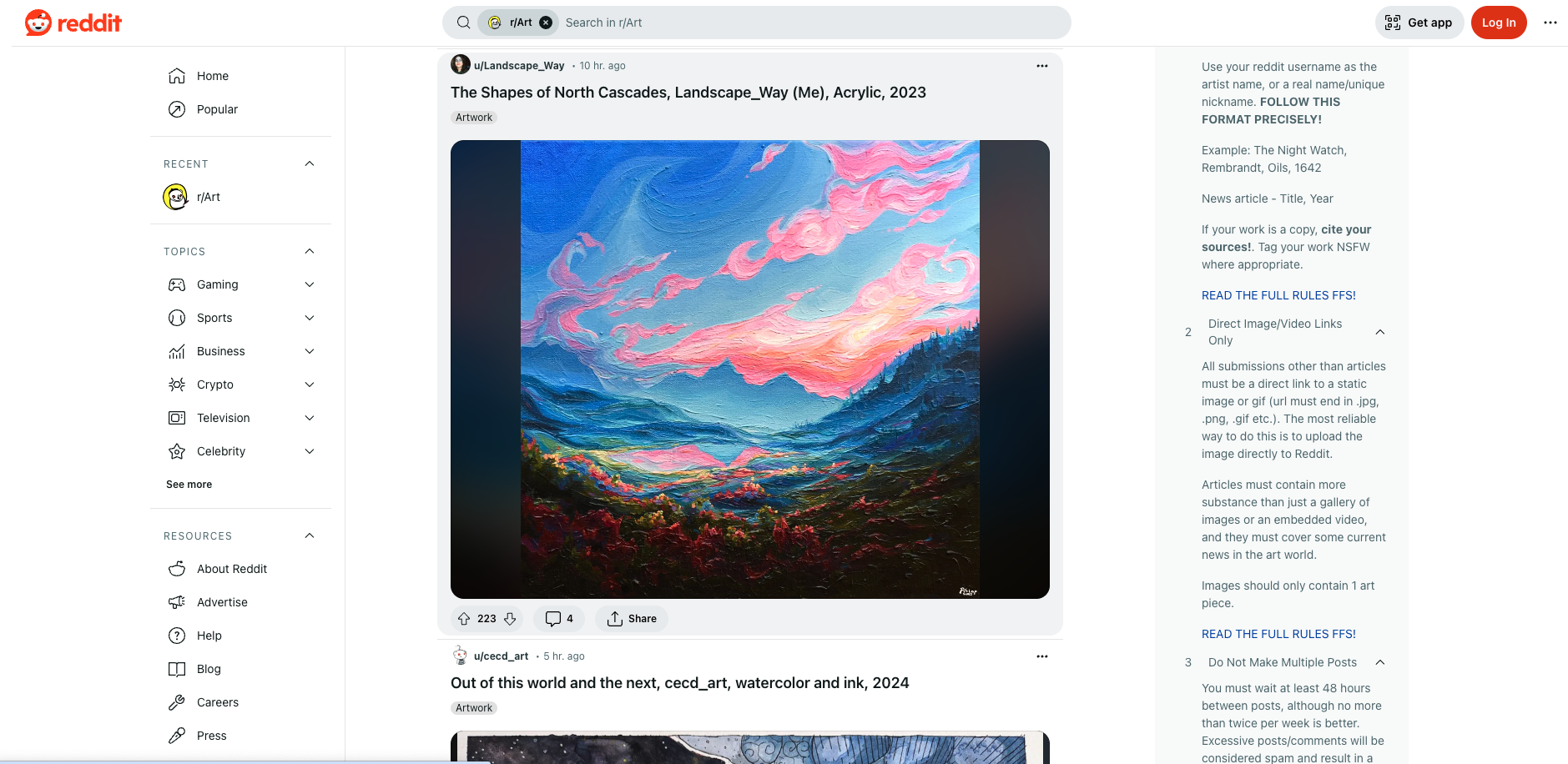
Task: Collapse rule 3 Do Not Make Multiple Posts
Action: tap(1380, 662)
